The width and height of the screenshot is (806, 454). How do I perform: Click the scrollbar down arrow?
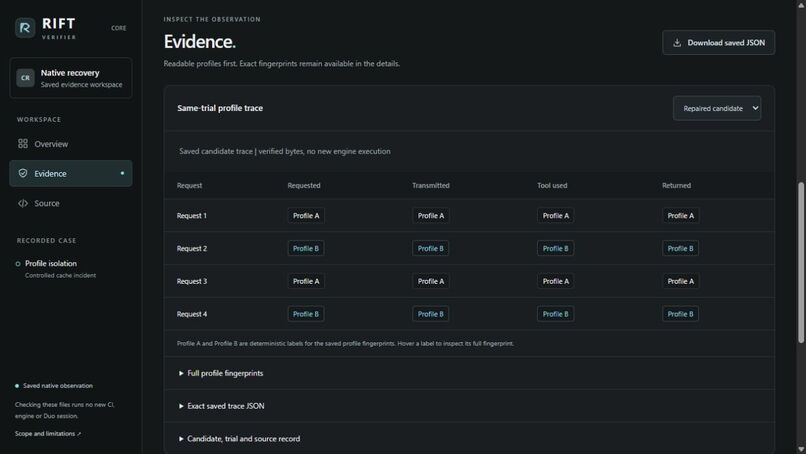[x=801, y=449]
